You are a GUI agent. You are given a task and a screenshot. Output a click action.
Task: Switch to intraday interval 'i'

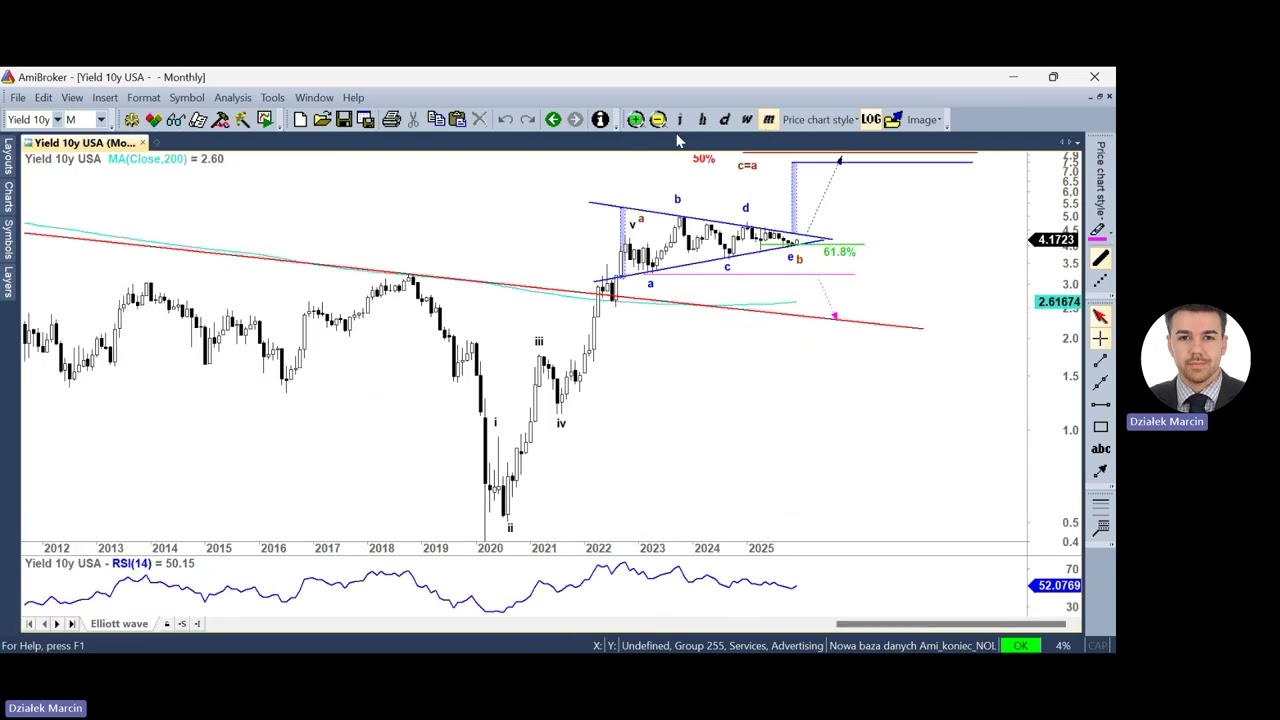tap(680, 120)
